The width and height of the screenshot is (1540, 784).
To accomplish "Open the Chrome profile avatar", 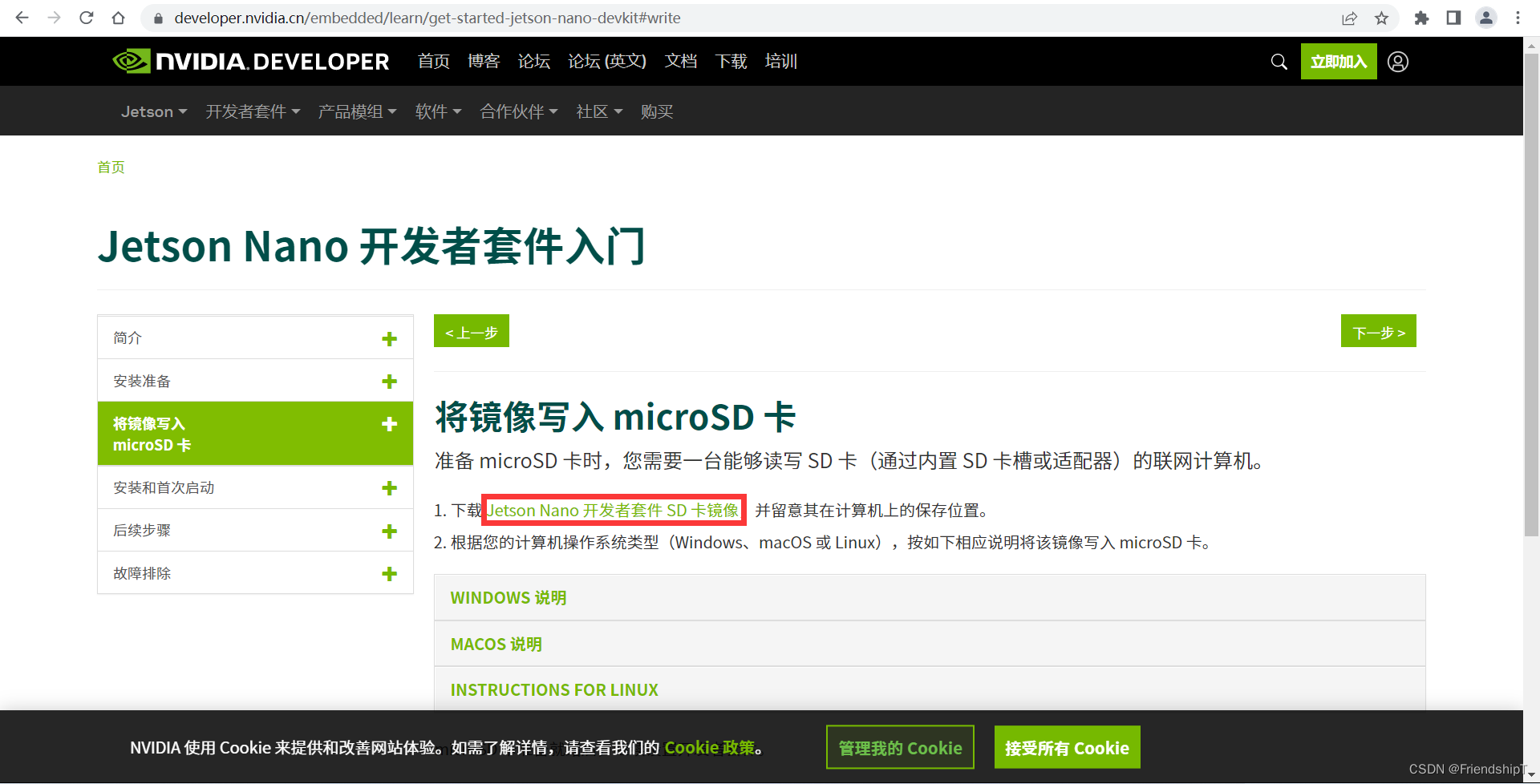I will point(1485,18).
